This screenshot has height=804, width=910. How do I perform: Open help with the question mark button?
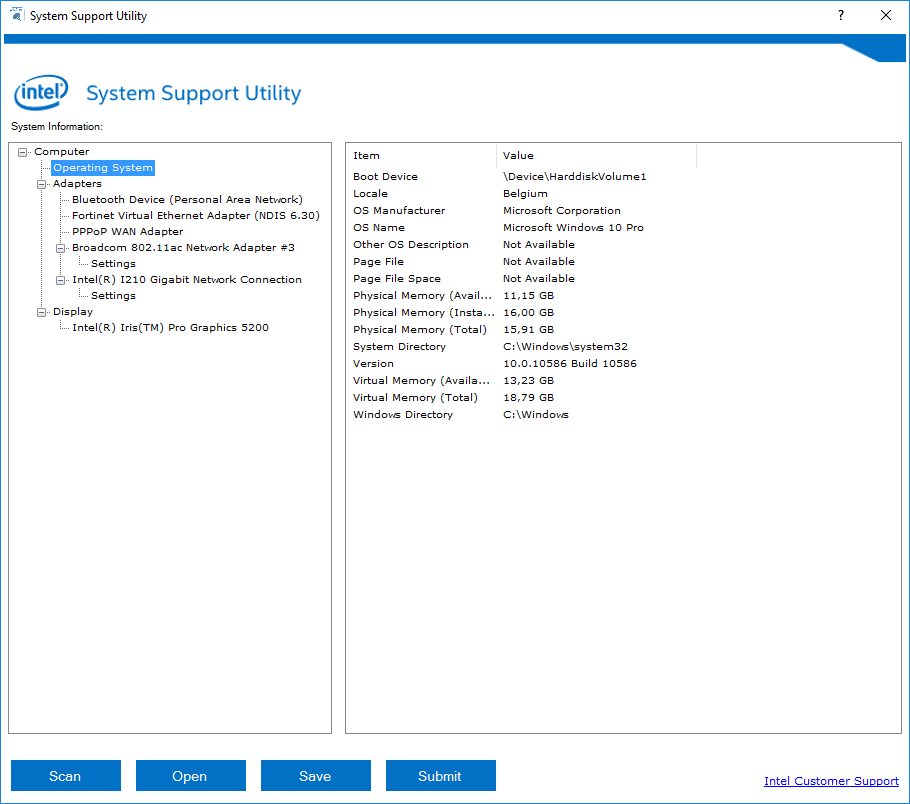click(x=840, y=16)
